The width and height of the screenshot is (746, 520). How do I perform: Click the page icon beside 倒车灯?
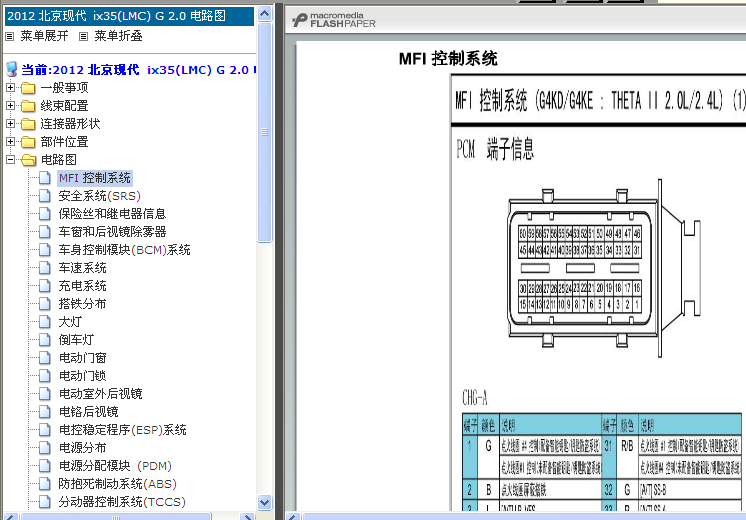(x=45, y=340)
